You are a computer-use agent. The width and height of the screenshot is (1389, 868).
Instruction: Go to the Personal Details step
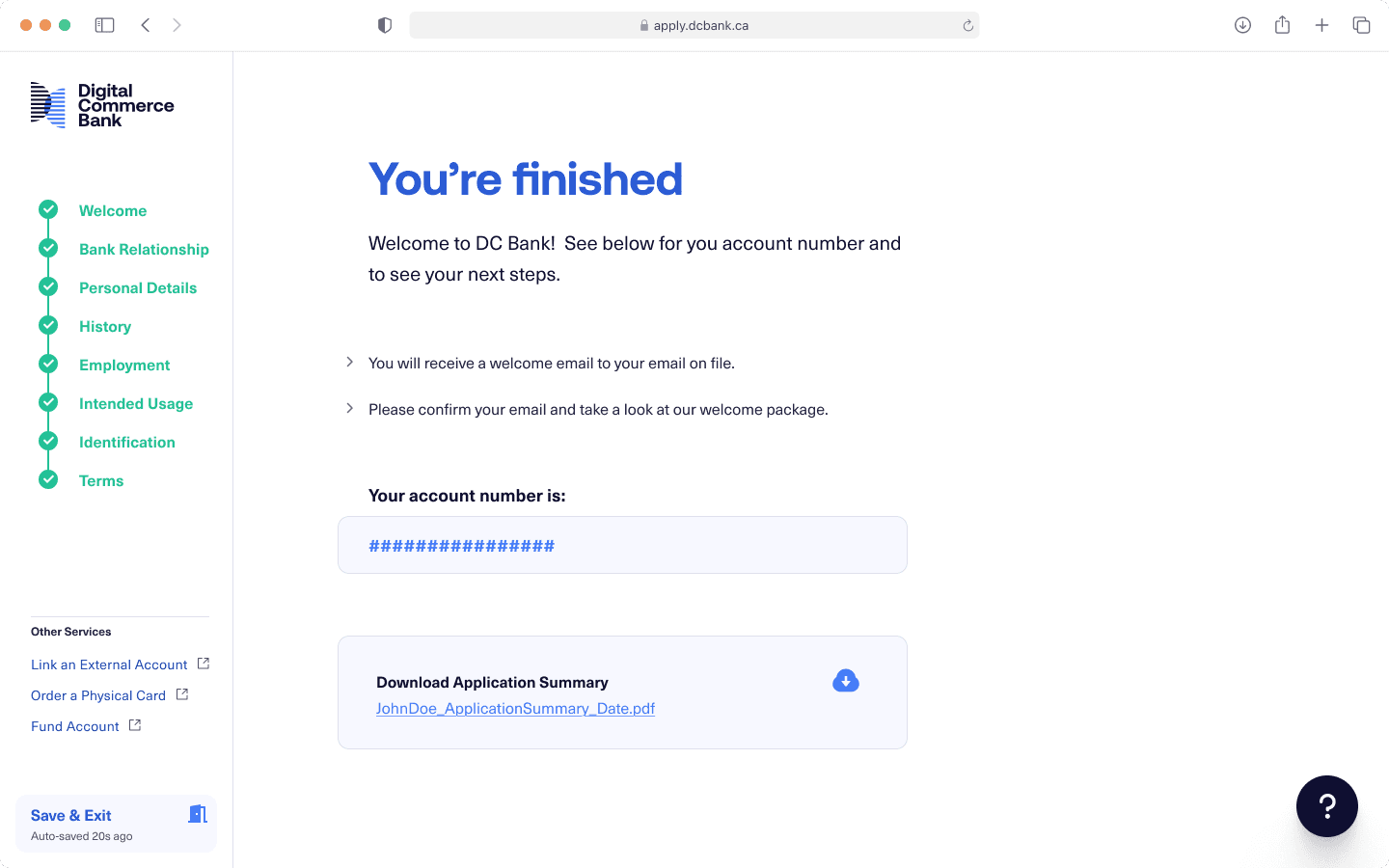pos(138,287)
